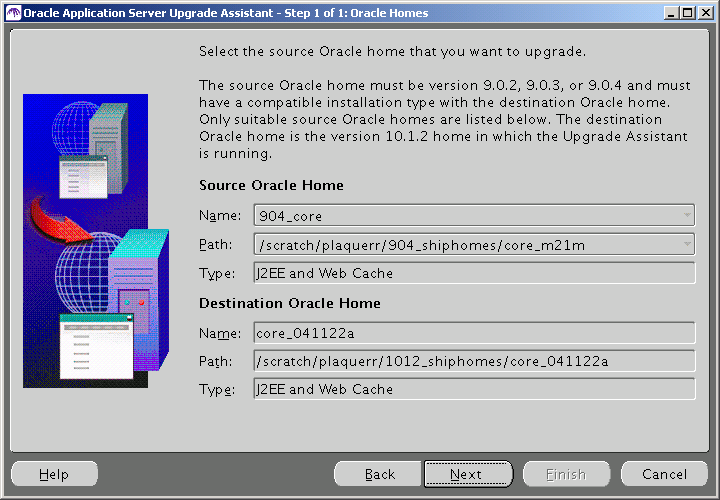This screenshot has height=500, width=720.
Task: Click the Destination Path field with 1012_shiphomes
Action: coord(474,361)
